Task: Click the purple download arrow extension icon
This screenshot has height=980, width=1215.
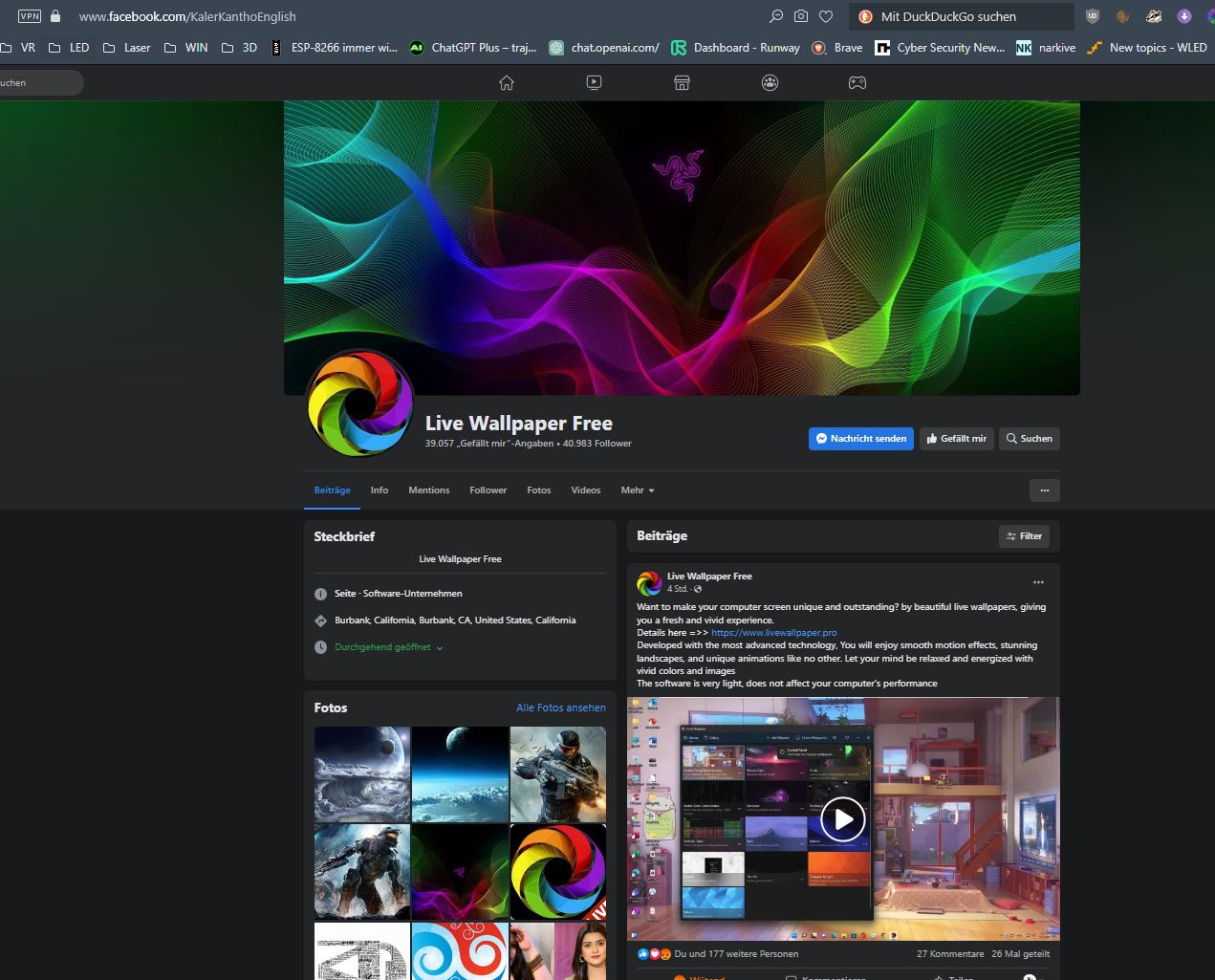Action: pos(1184,16)
